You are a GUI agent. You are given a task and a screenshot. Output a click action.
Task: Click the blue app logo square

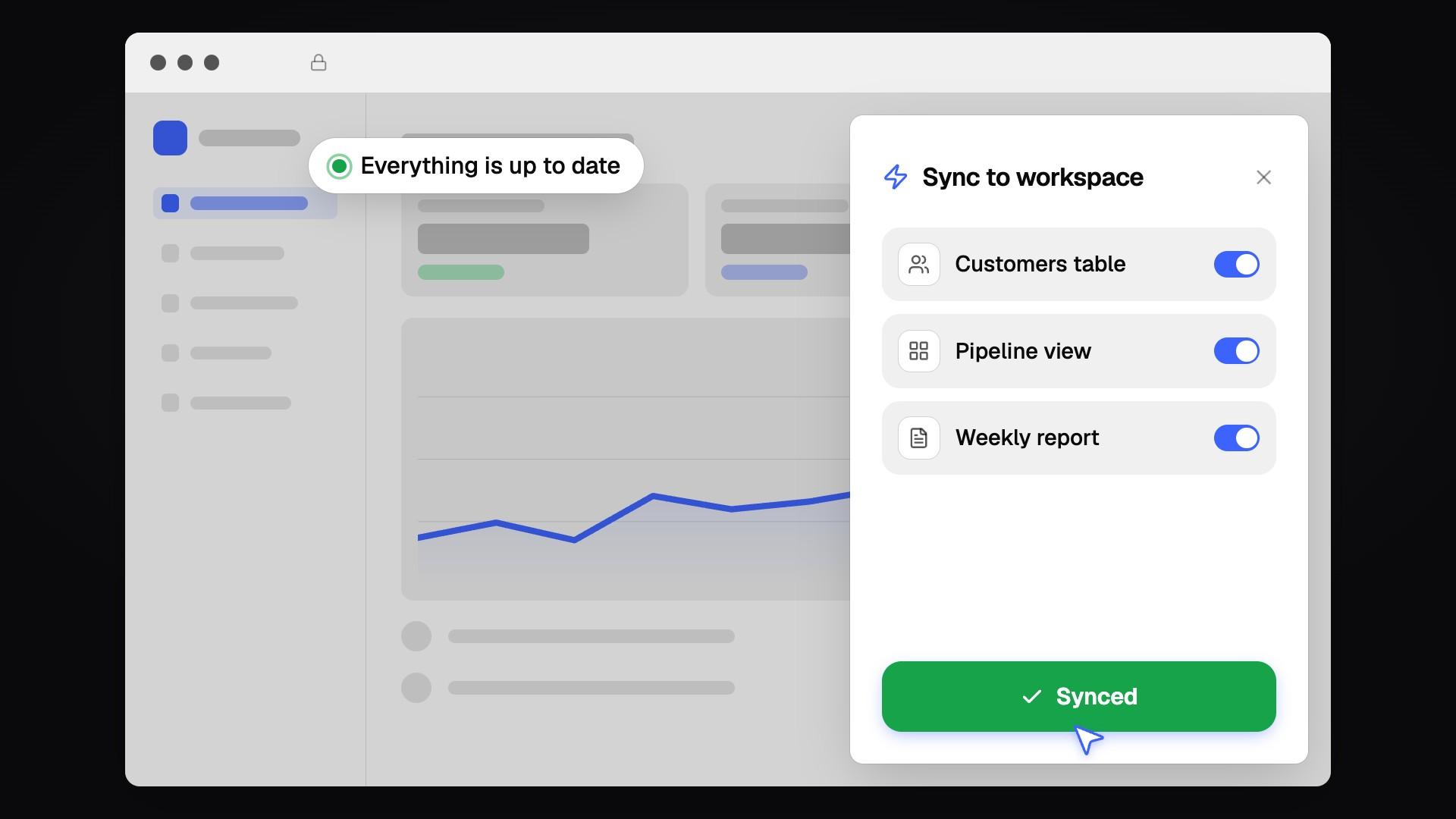170,138
